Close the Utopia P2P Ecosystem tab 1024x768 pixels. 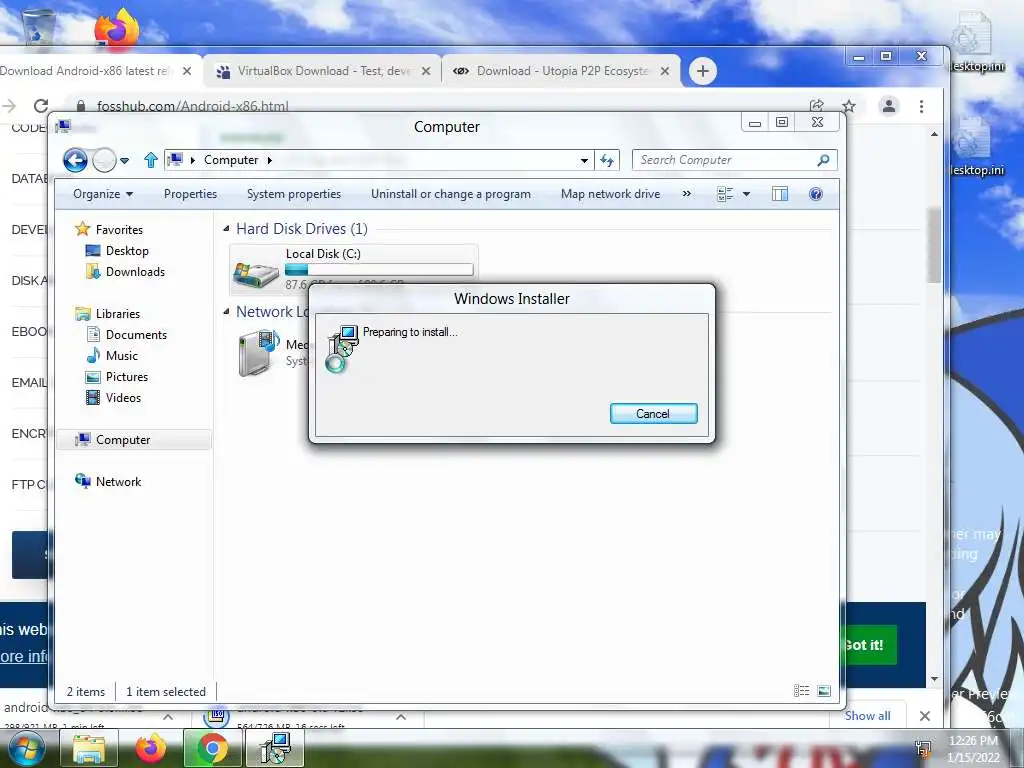665,71
